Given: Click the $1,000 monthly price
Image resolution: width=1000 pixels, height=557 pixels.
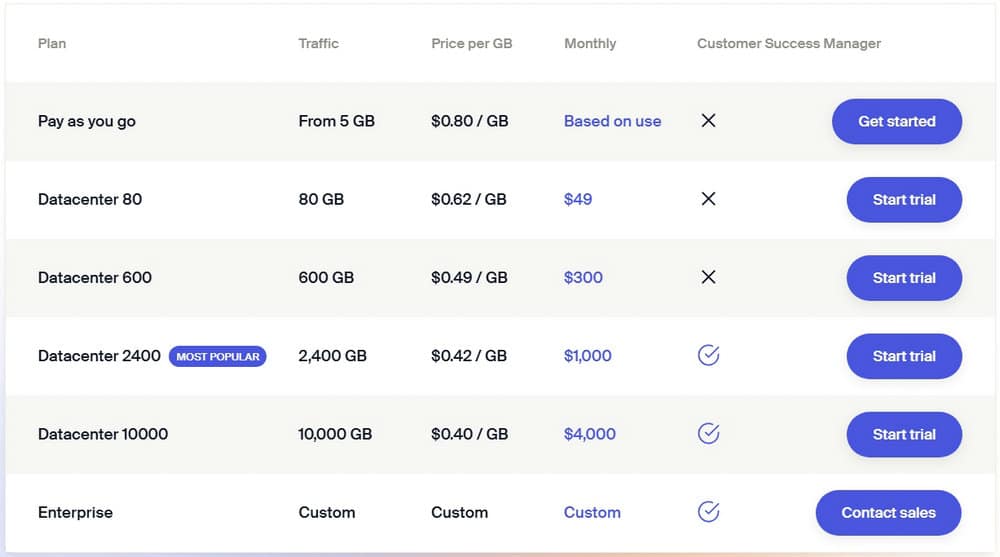Looking at the screenshot, I should pyautogui.click(x=587, y=356).
